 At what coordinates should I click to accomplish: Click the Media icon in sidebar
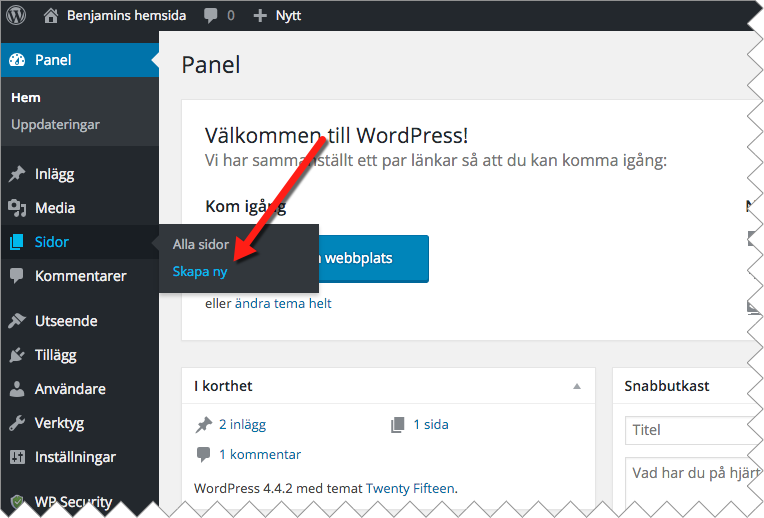(17, 208)
